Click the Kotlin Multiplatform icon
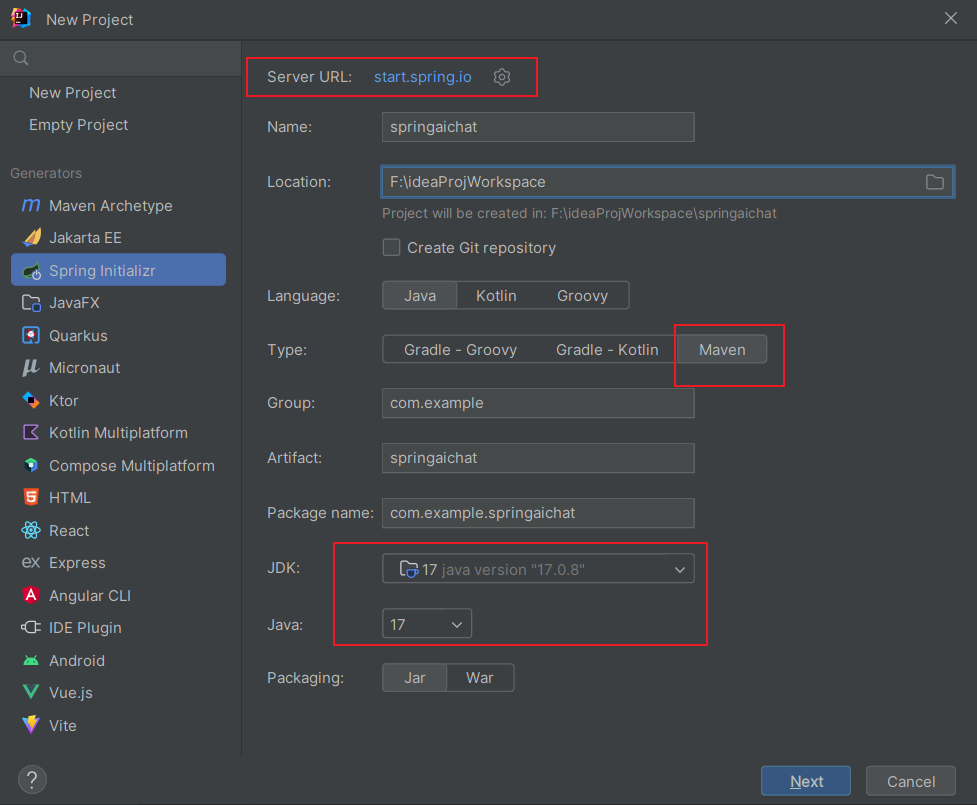The height and width of the screenshot is (805, 977). [x=31, y=432]
